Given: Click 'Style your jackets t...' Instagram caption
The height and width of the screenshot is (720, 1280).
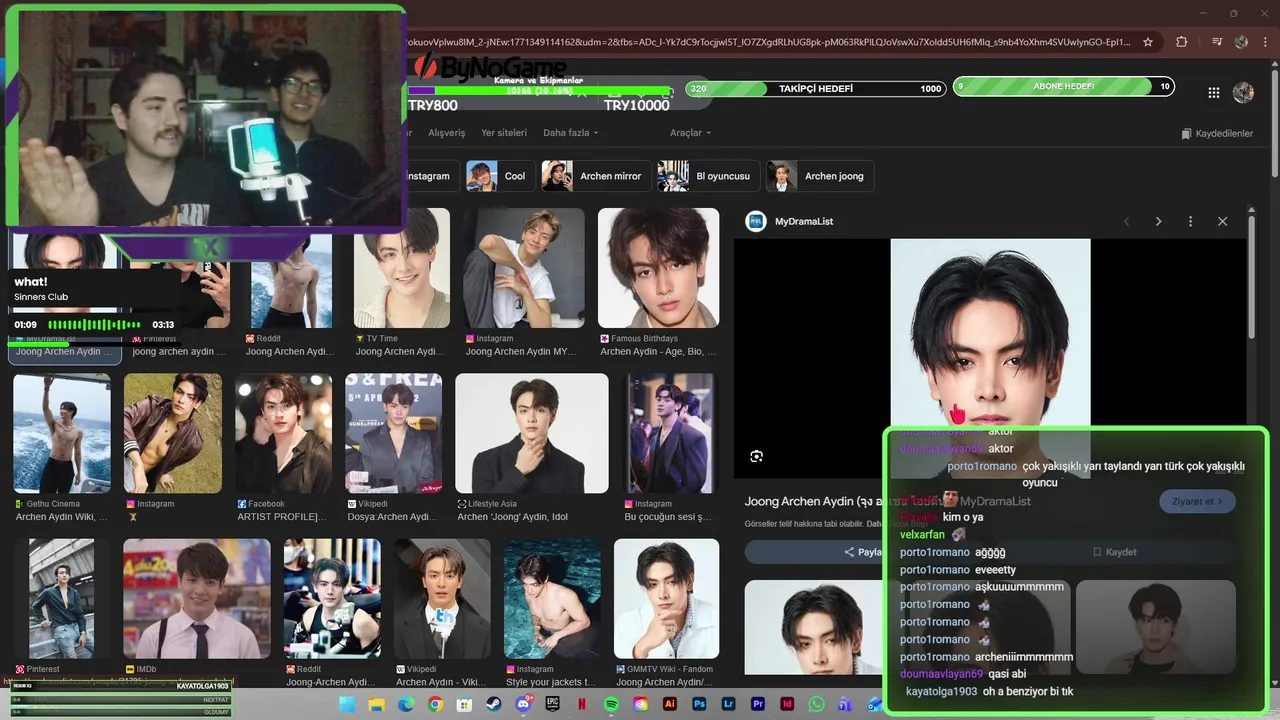Looking at the screenshot, I should [550, 682].
